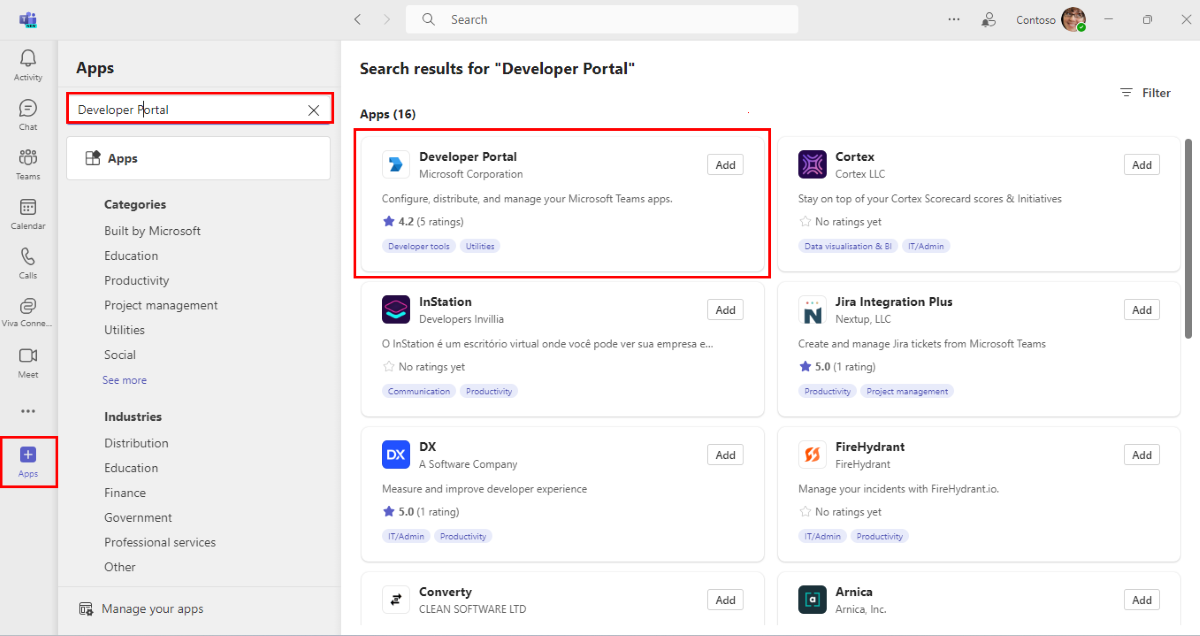
Task: Add the Developer Portal app
Action: (x=725, y=165)
